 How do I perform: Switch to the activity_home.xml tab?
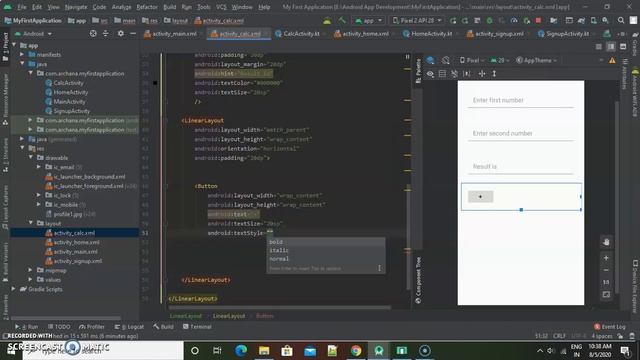pyautogui.click(x=362, y=34)
